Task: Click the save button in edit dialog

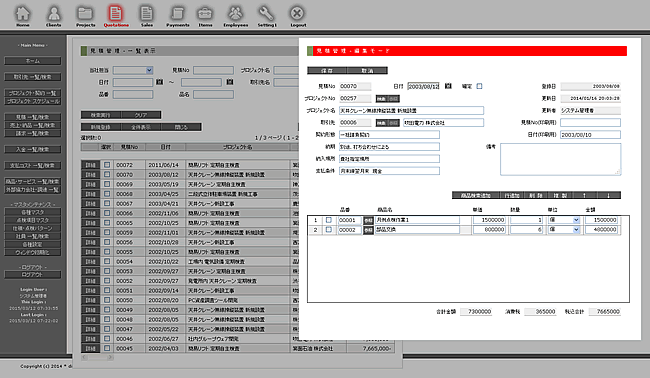Action: tap(327, 70)
